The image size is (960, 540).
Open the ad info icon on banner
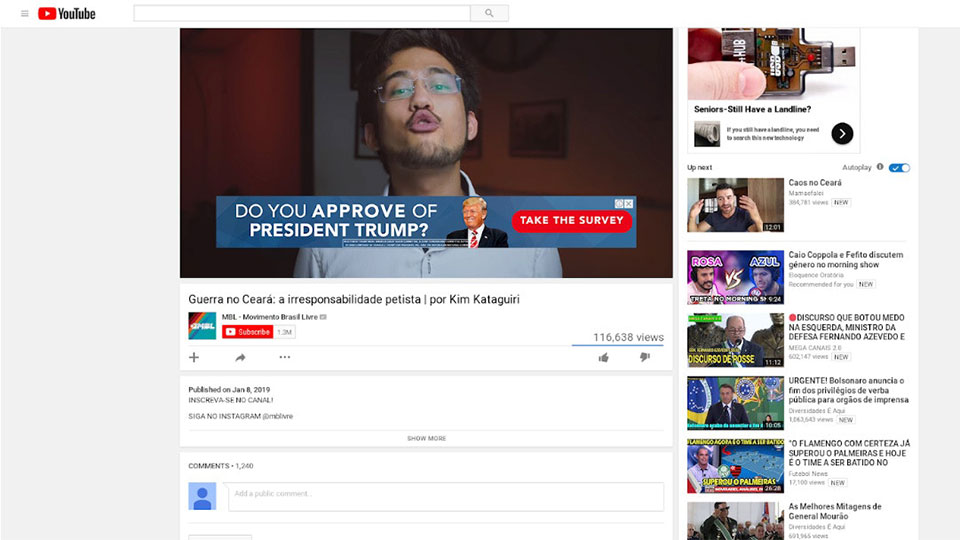(x=619, y=204)
